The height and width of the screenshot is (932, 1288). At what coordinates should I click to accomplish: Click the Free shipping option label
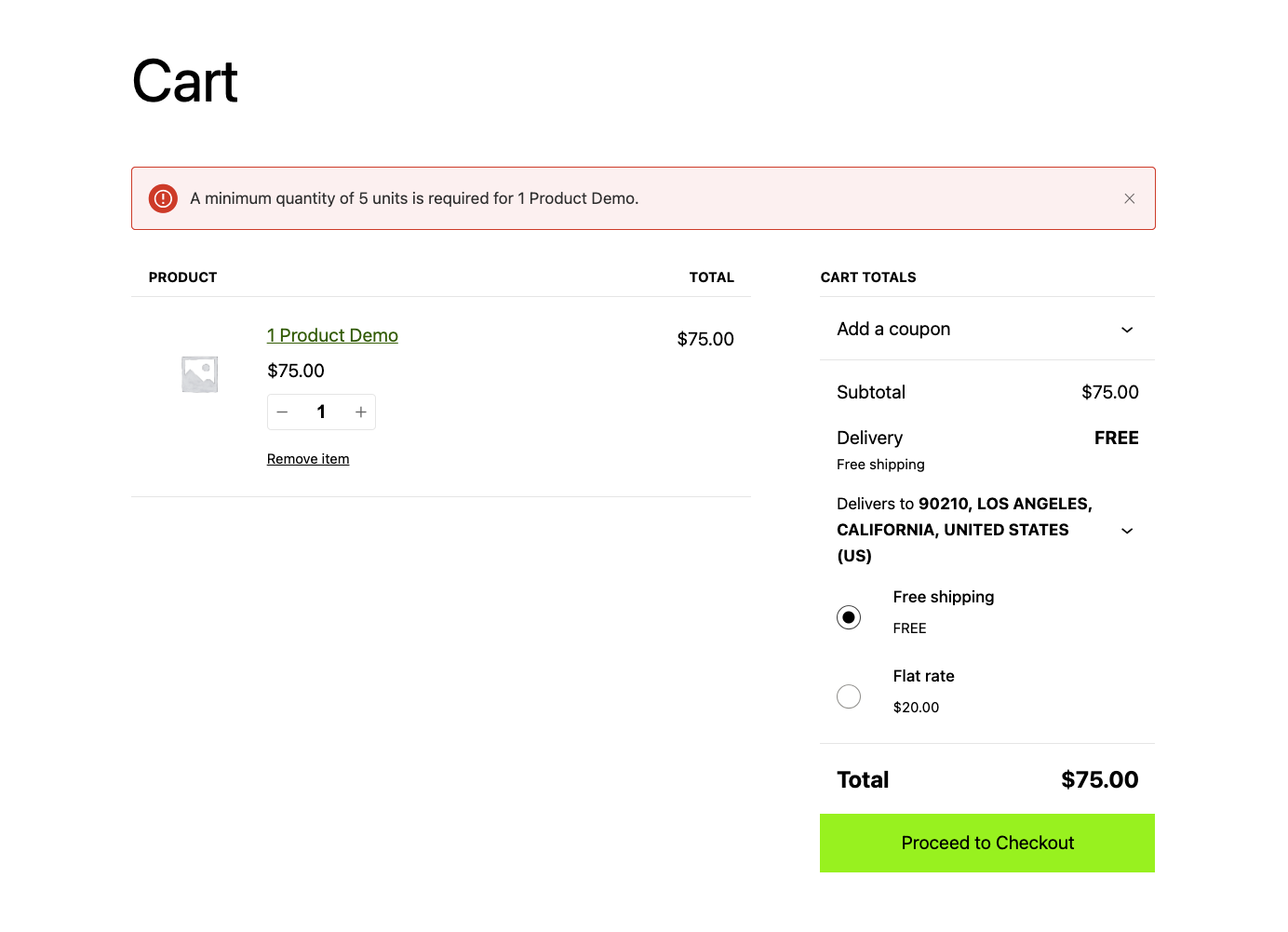pos(943,597)
